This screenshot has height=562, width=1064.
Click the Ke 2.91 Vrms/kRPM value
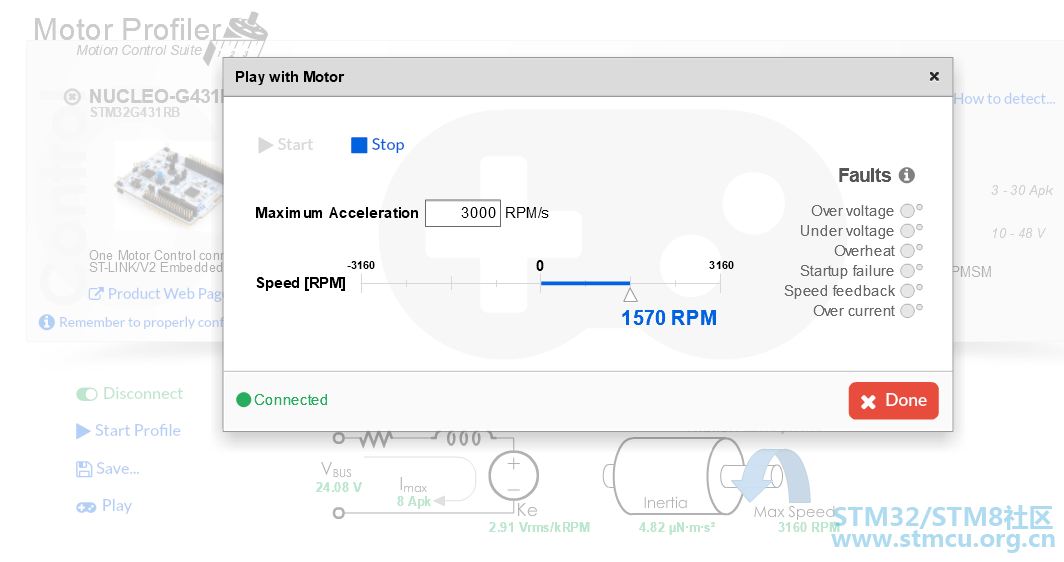click(539, 527)
